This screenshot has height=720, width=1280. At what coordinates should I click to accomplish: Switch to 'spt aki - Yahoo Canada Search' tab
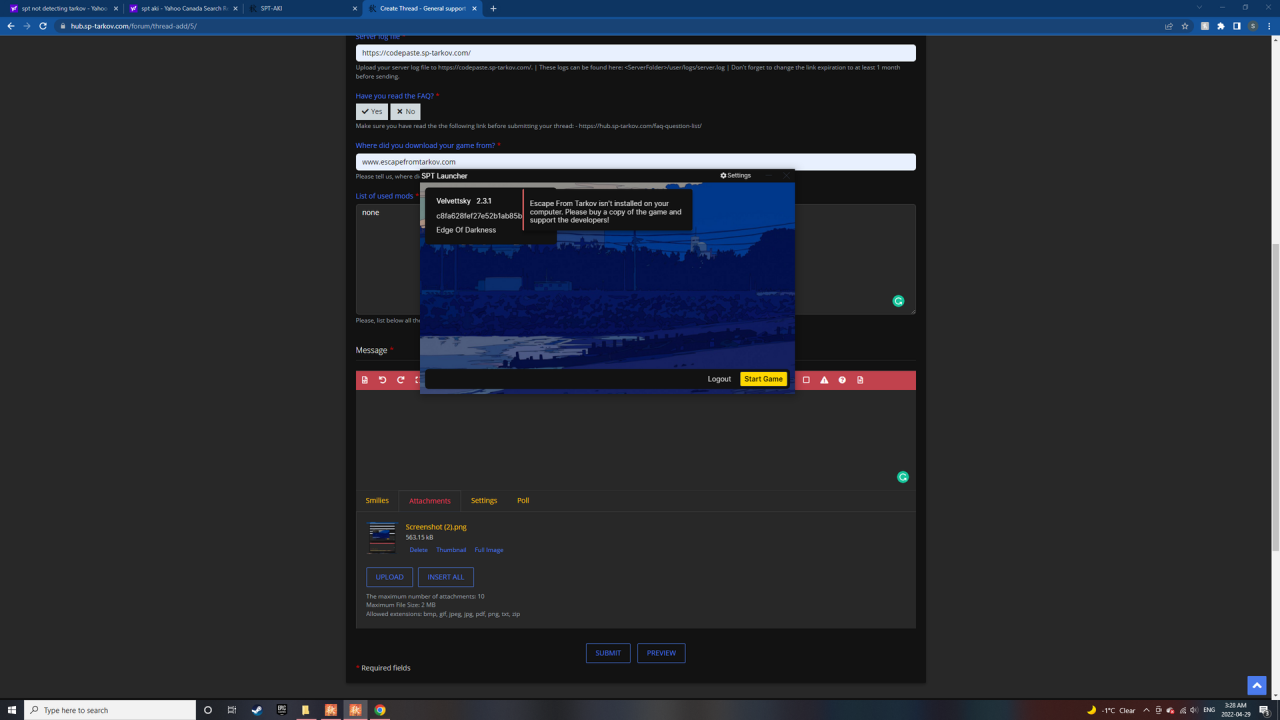point(182,8)
